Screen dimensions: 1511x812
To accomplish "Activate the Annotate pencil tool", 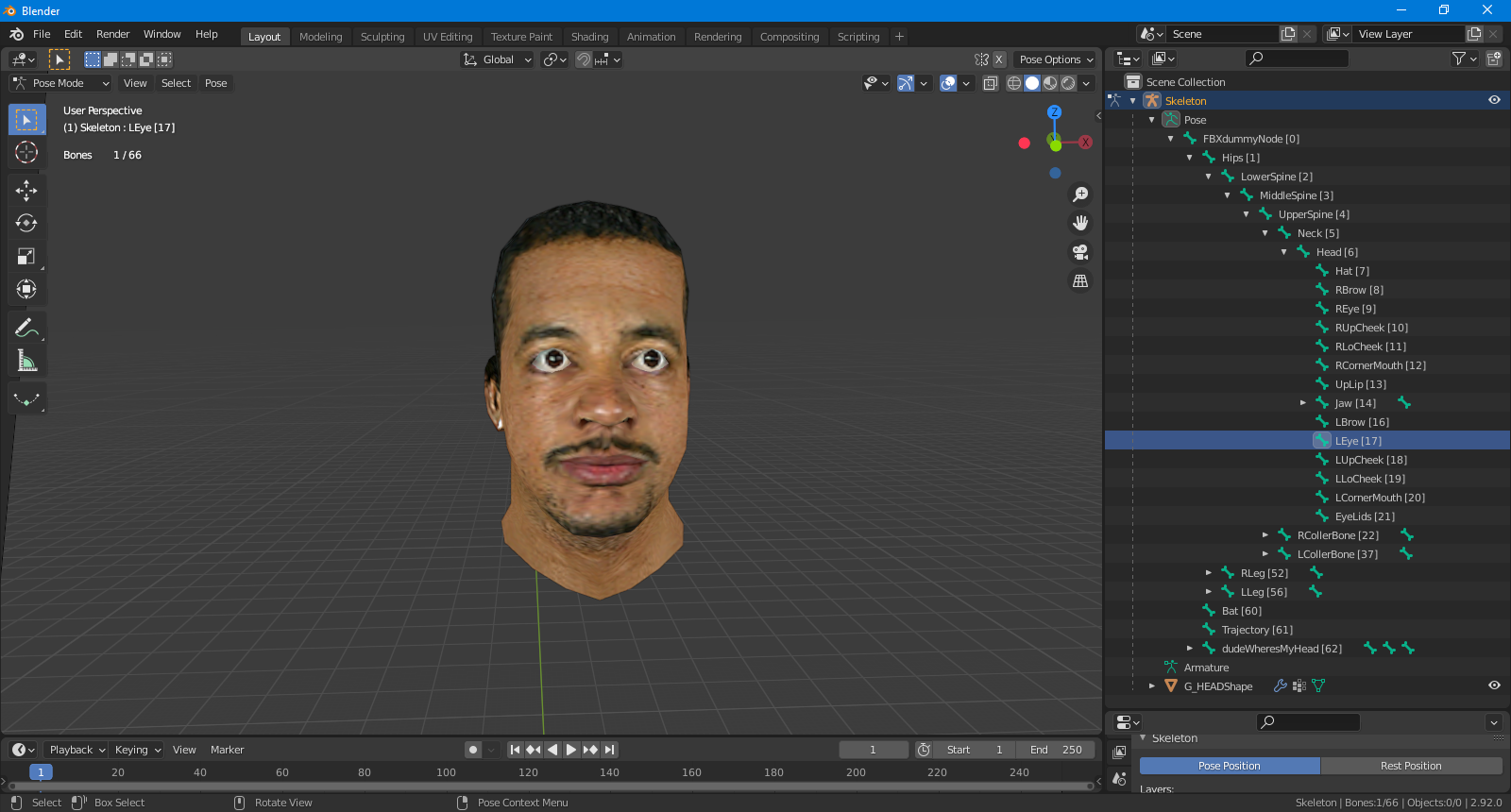I will click(x=26, y=329).
